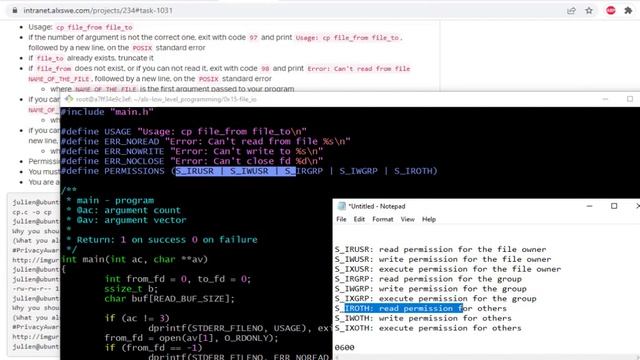Image resolution: width=640 pixels, height=360 pixels.
Task: Click the "char buf[READ_BUF_SIZE];" line
Action: pyautogui.click(x=169, y=299)
